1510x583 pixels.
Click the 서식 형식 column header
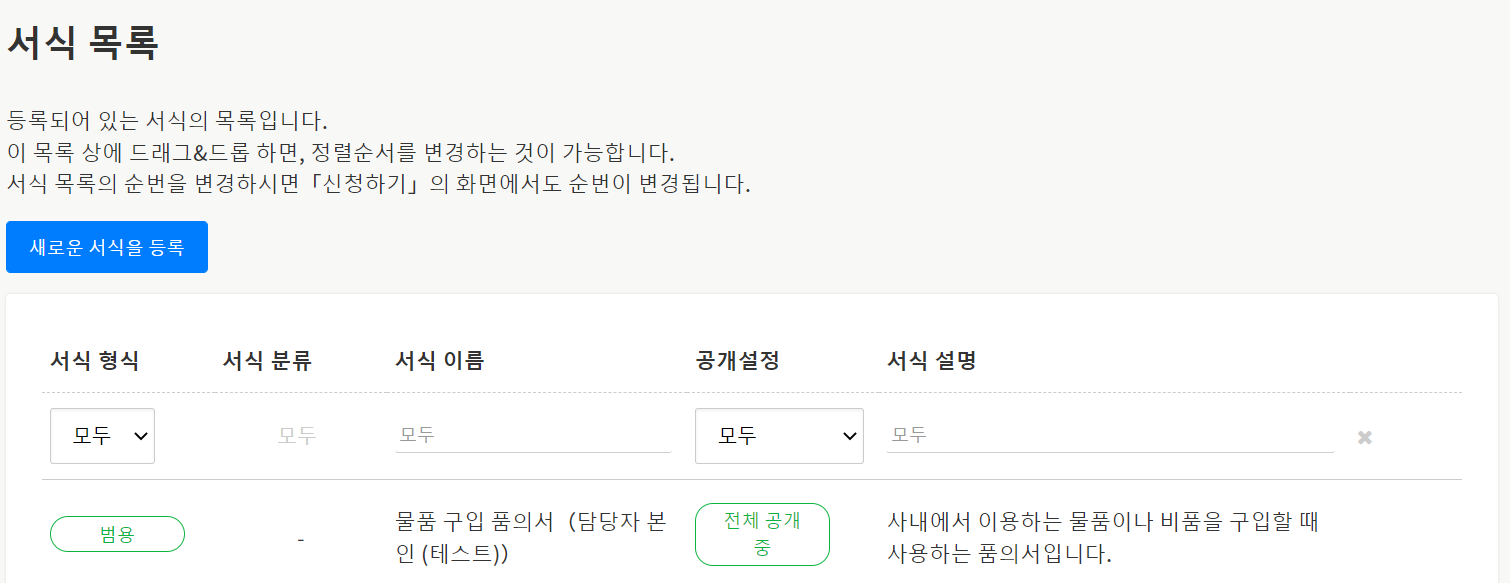pos(95,361)
